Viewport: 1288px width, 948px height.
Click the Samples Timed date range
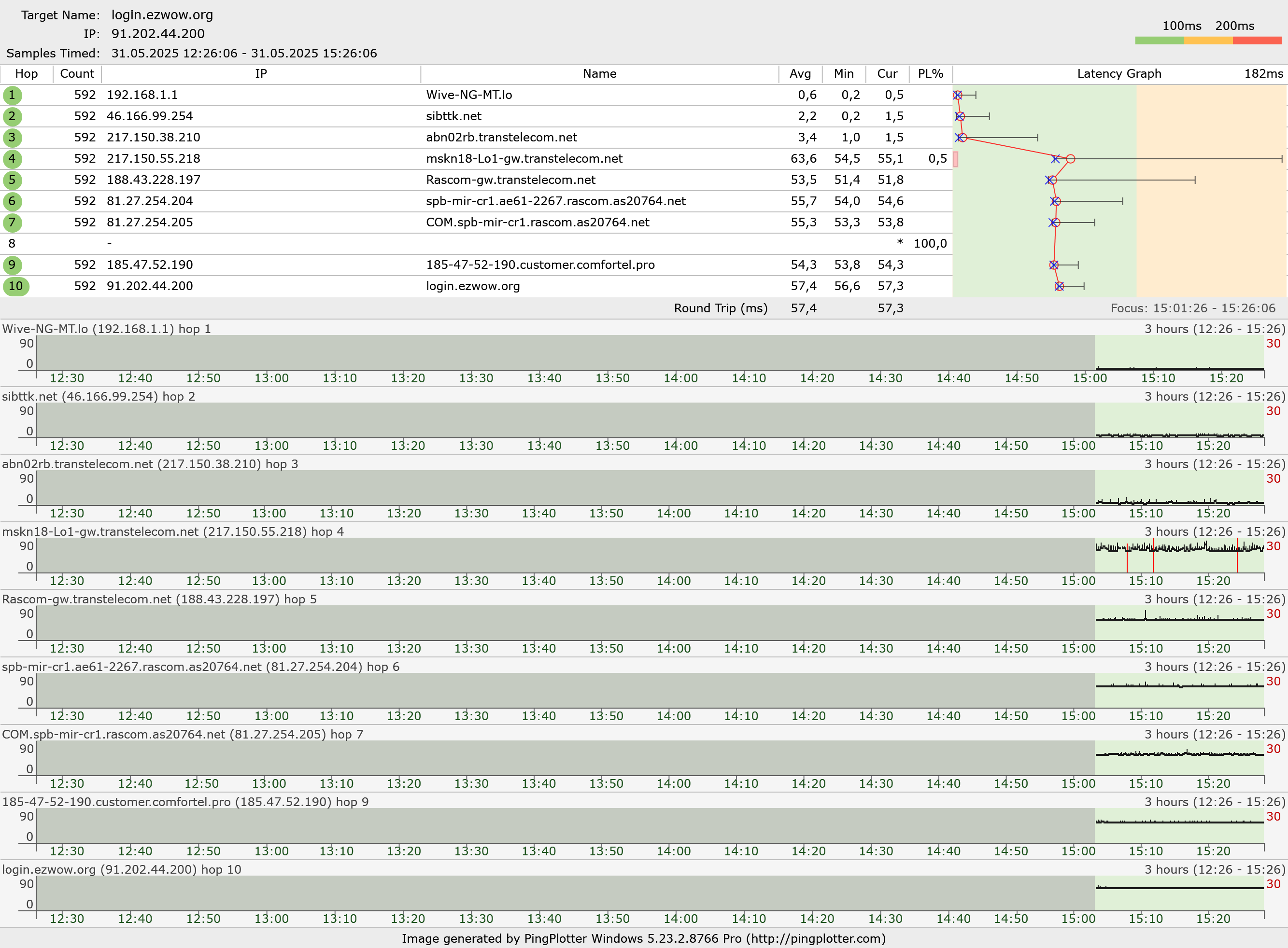[x=244, y=54]
